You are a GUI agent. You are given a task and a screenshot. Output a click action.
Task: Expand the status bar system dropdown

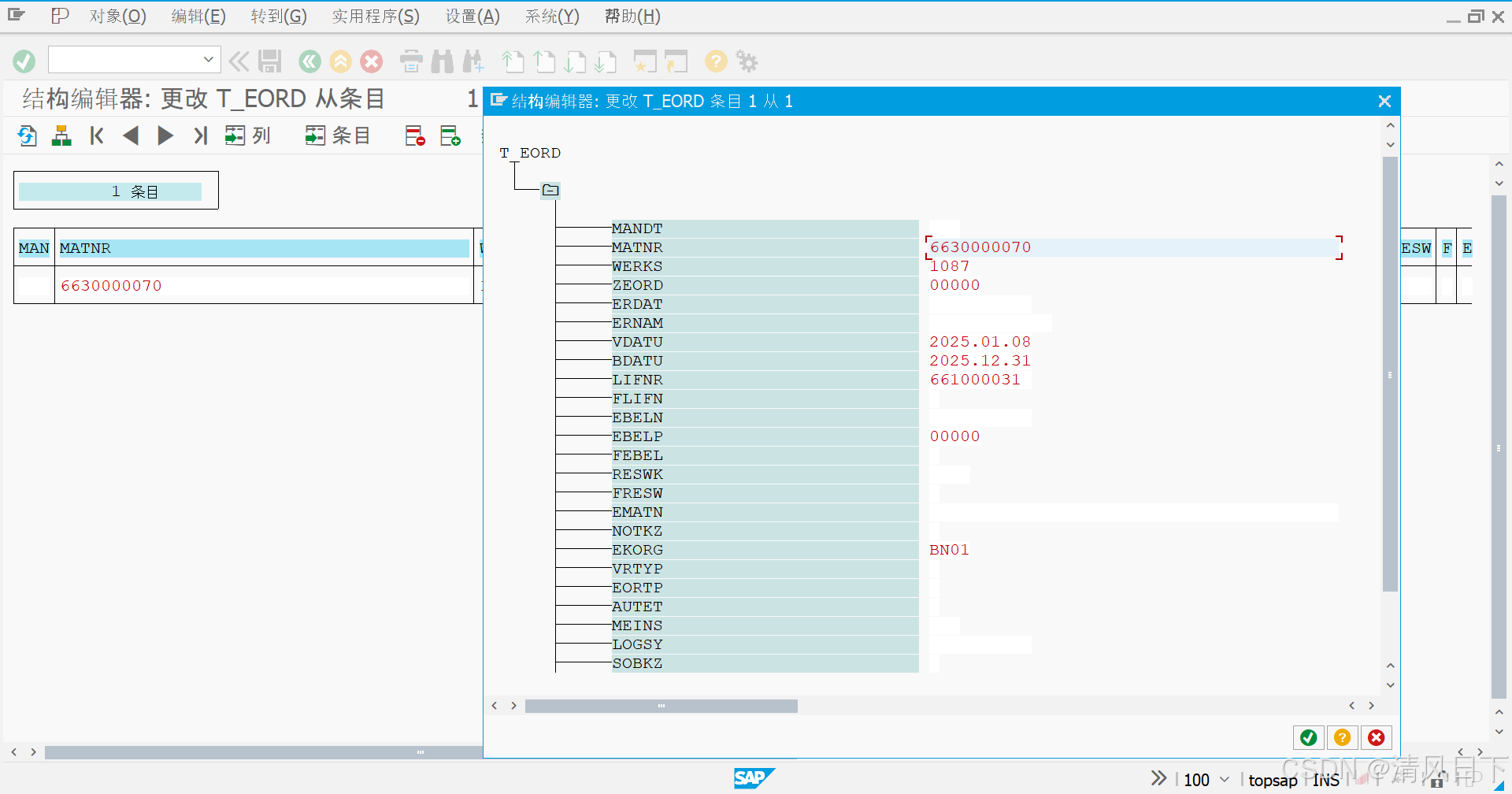(x=1225, y=779)
